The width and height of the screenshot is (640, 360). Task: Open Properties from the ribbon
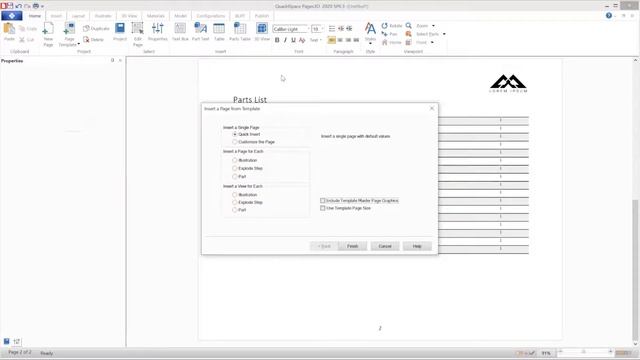pyautogui.click(x=158, y=29)
